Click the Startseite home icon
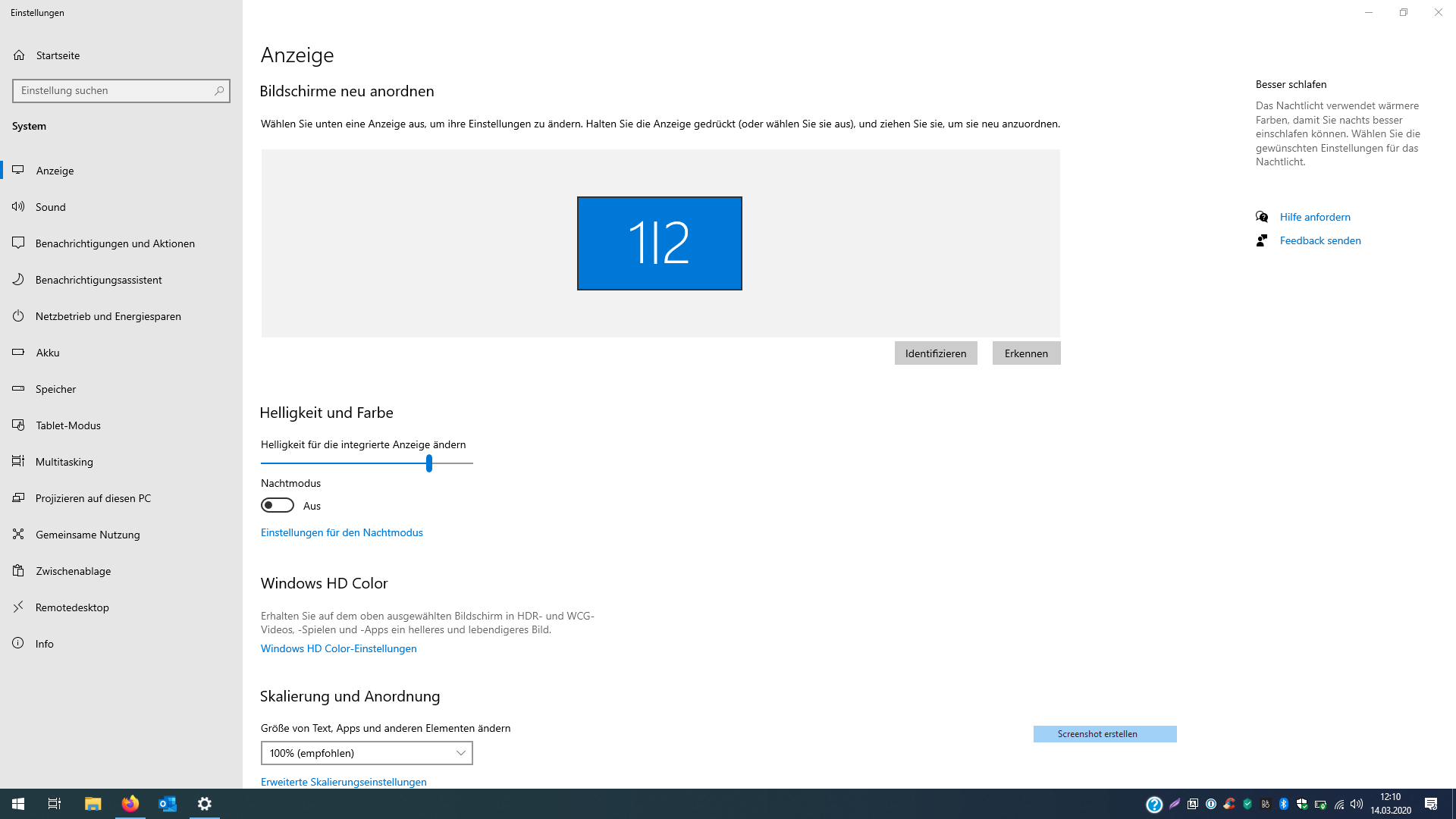The height and width of the screenshot is (819, 1456). point(19,55)
